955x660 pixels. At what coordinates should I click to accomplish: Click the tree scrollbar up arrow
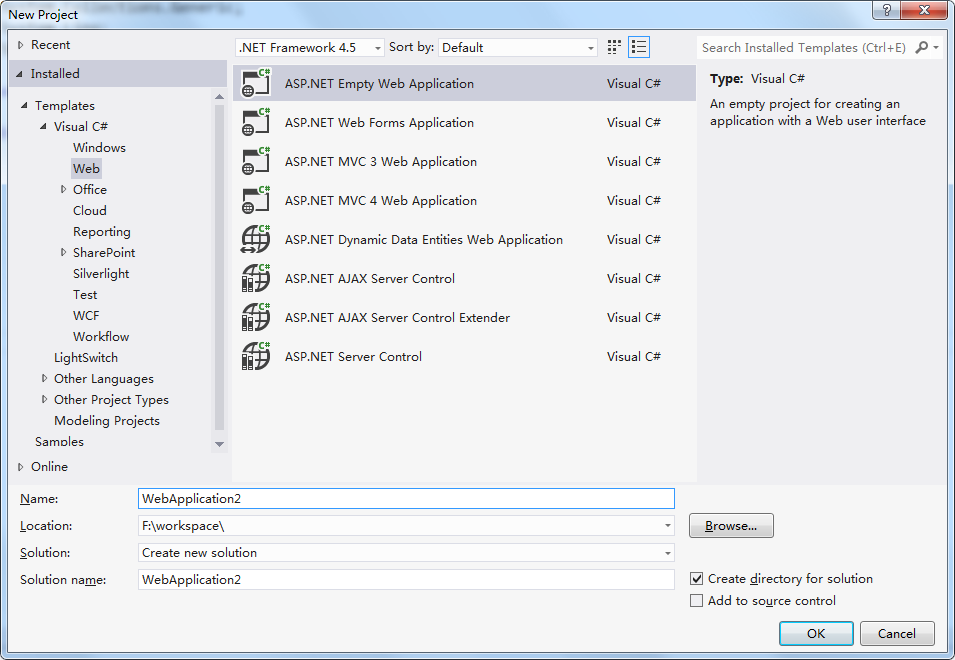pyautogui.click(x=219, y=96)
